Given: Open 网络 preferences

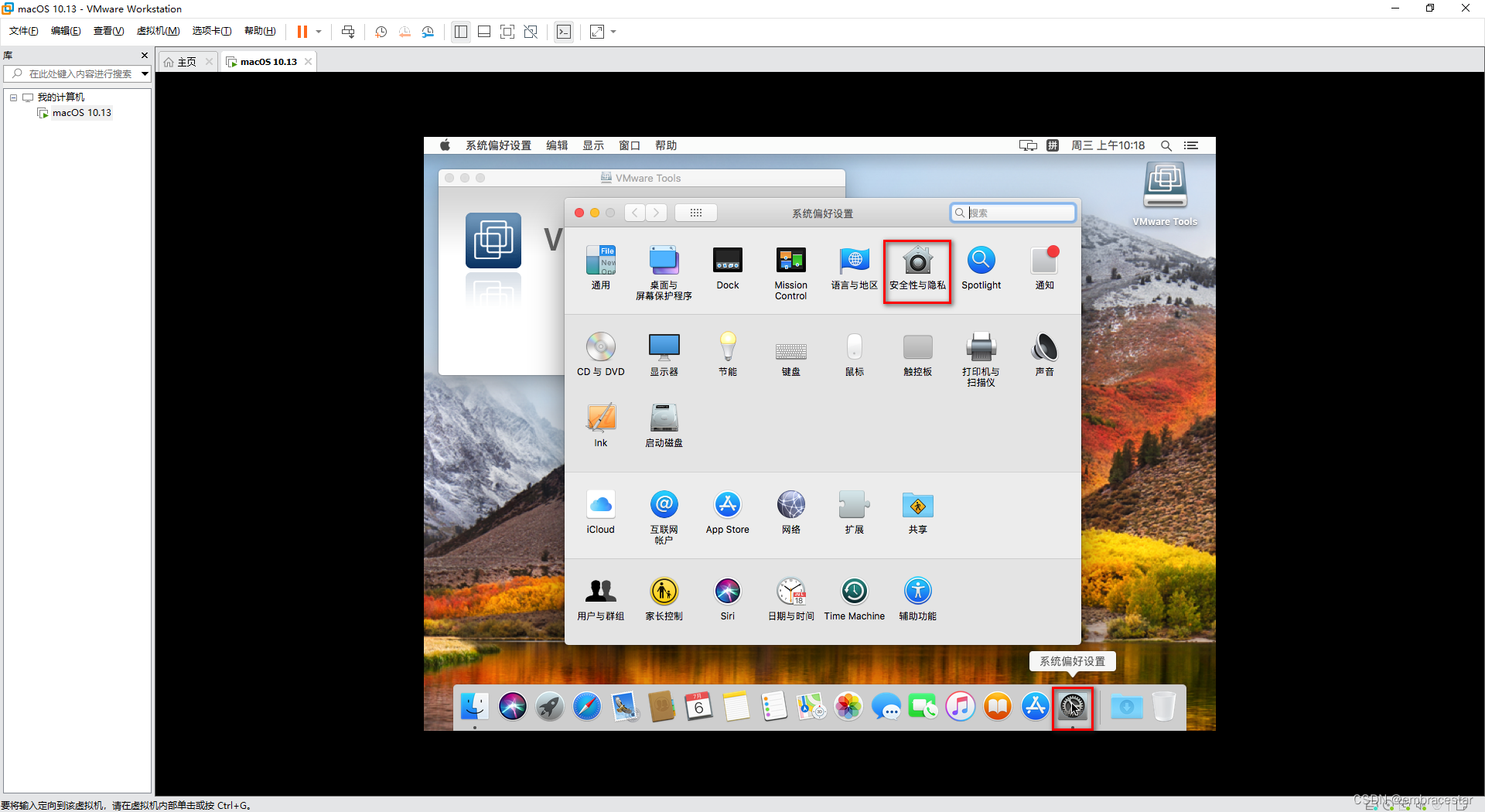Looking at the screenshot, I should tap(791, 513).
